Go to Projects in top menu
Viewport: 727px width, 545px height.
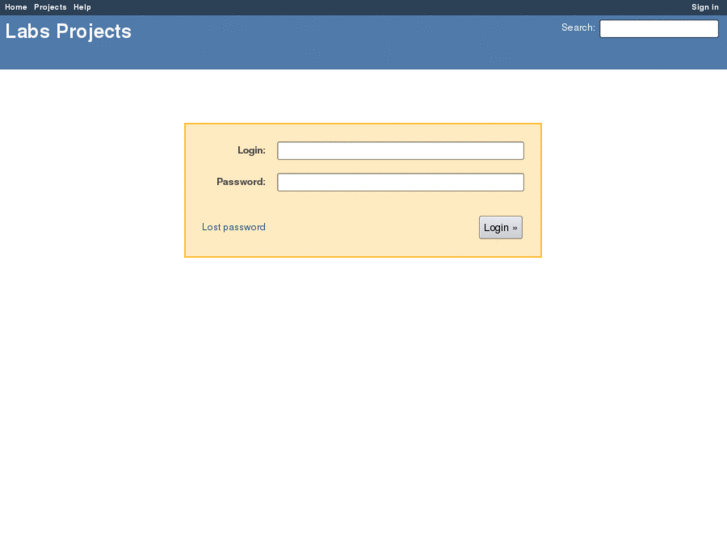[50, 7]
